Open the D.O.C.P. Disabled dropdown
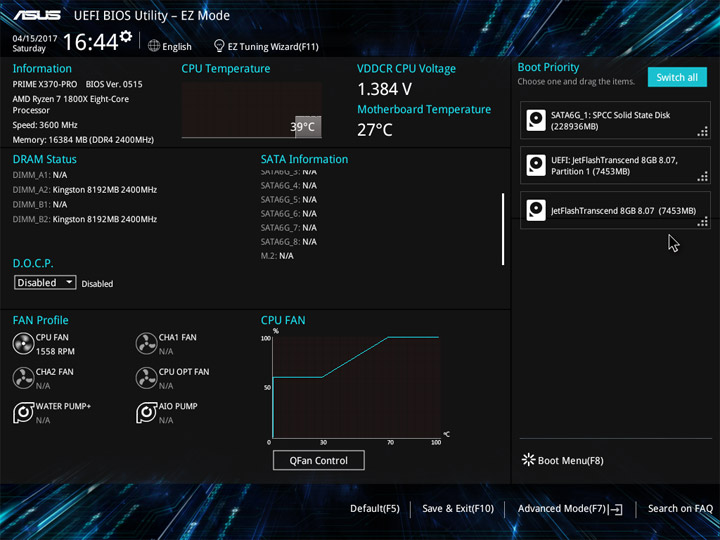The height and width of the screenshot is (540, 720). (x=45, y=282)
